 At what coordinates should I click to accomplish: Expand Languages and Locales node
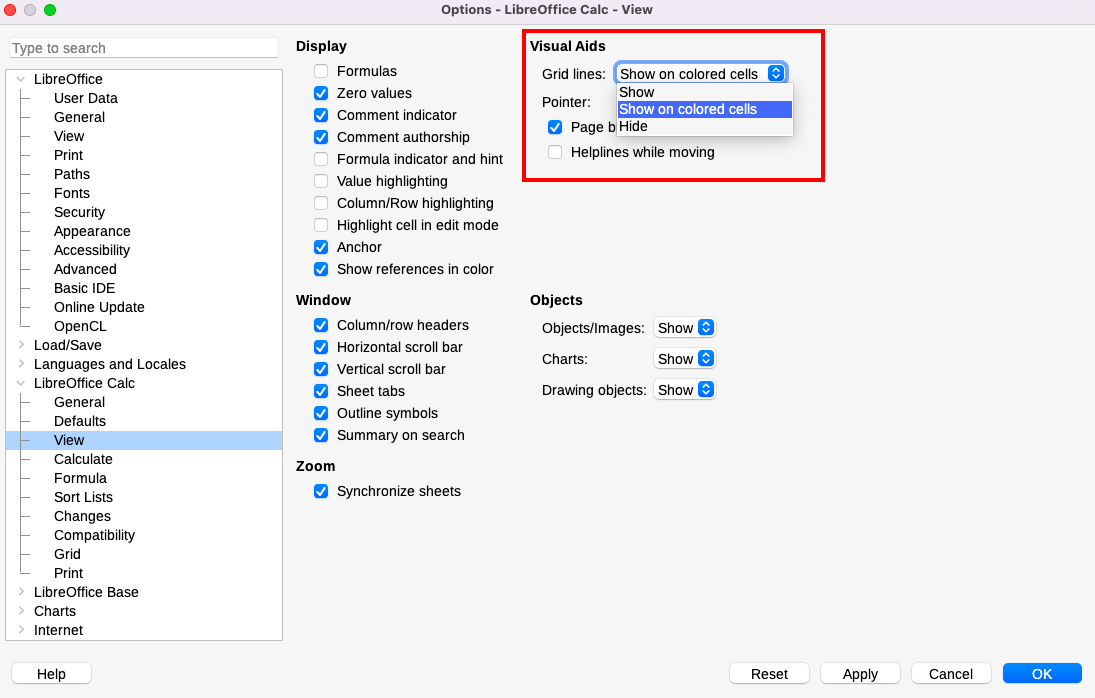pos(21,364)
